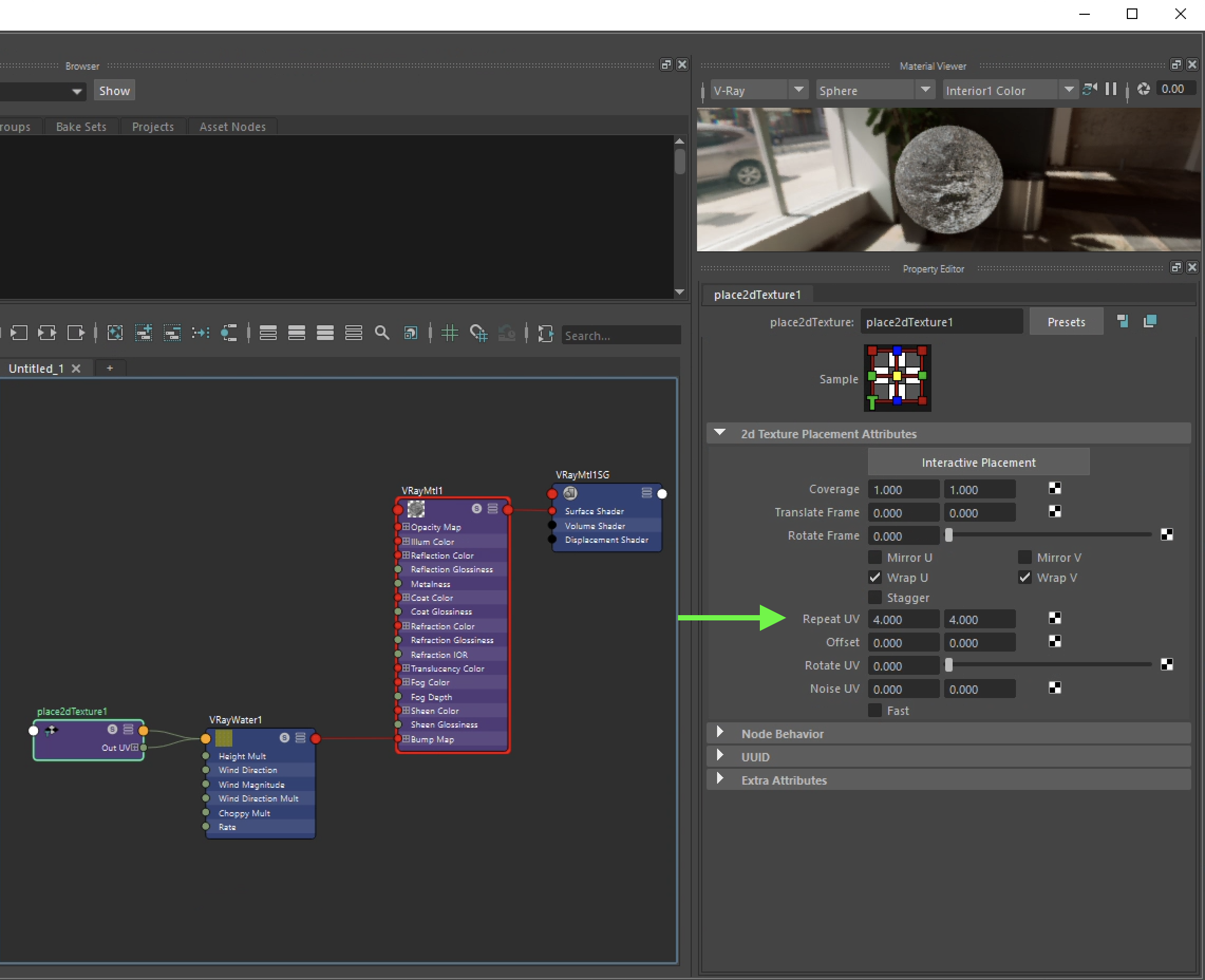Click the output connections graph icon
Viewport: 1205px width, 980px height.
[75, 333]
